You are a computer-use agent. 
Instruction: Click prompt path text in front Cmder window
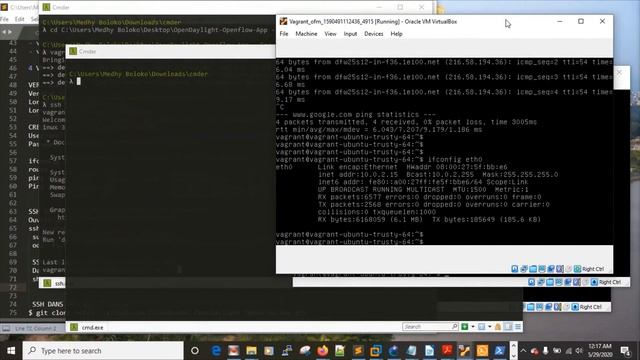click(x=138, y=74)
